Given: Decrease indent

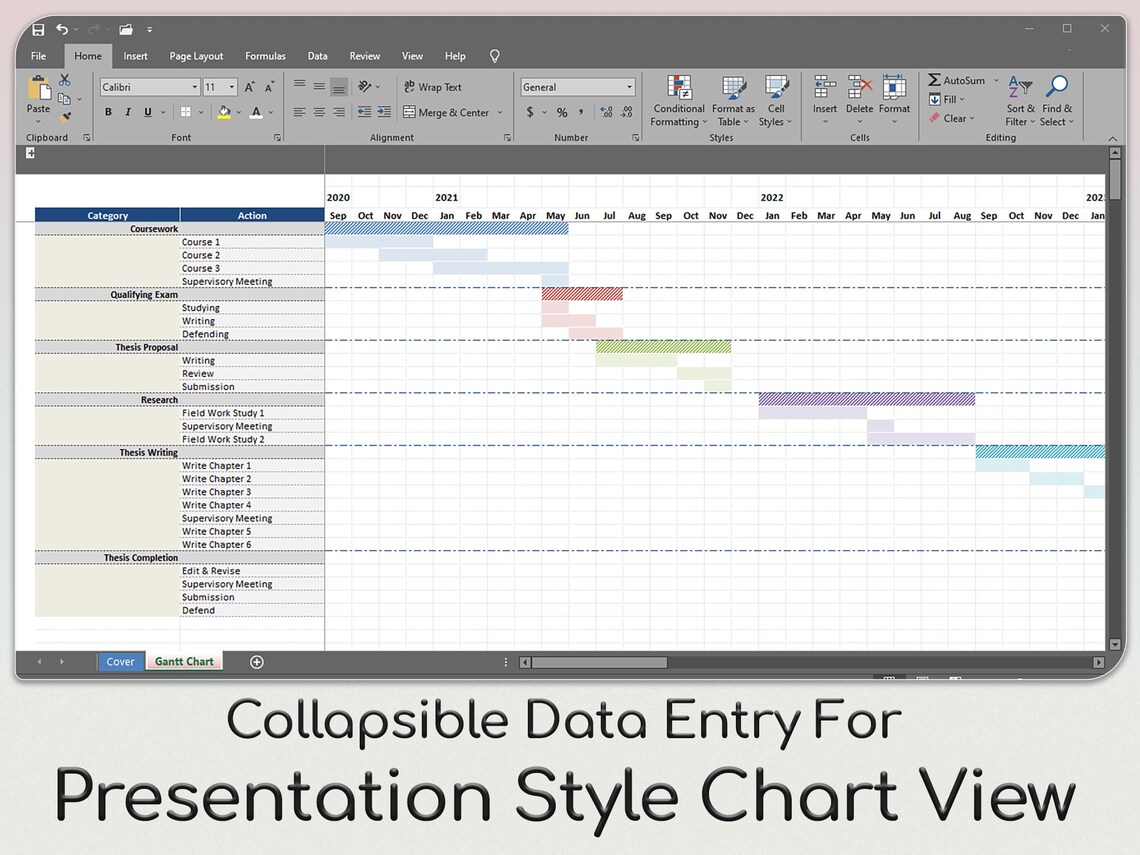Looking at the screenshot, I should (364, 112).
